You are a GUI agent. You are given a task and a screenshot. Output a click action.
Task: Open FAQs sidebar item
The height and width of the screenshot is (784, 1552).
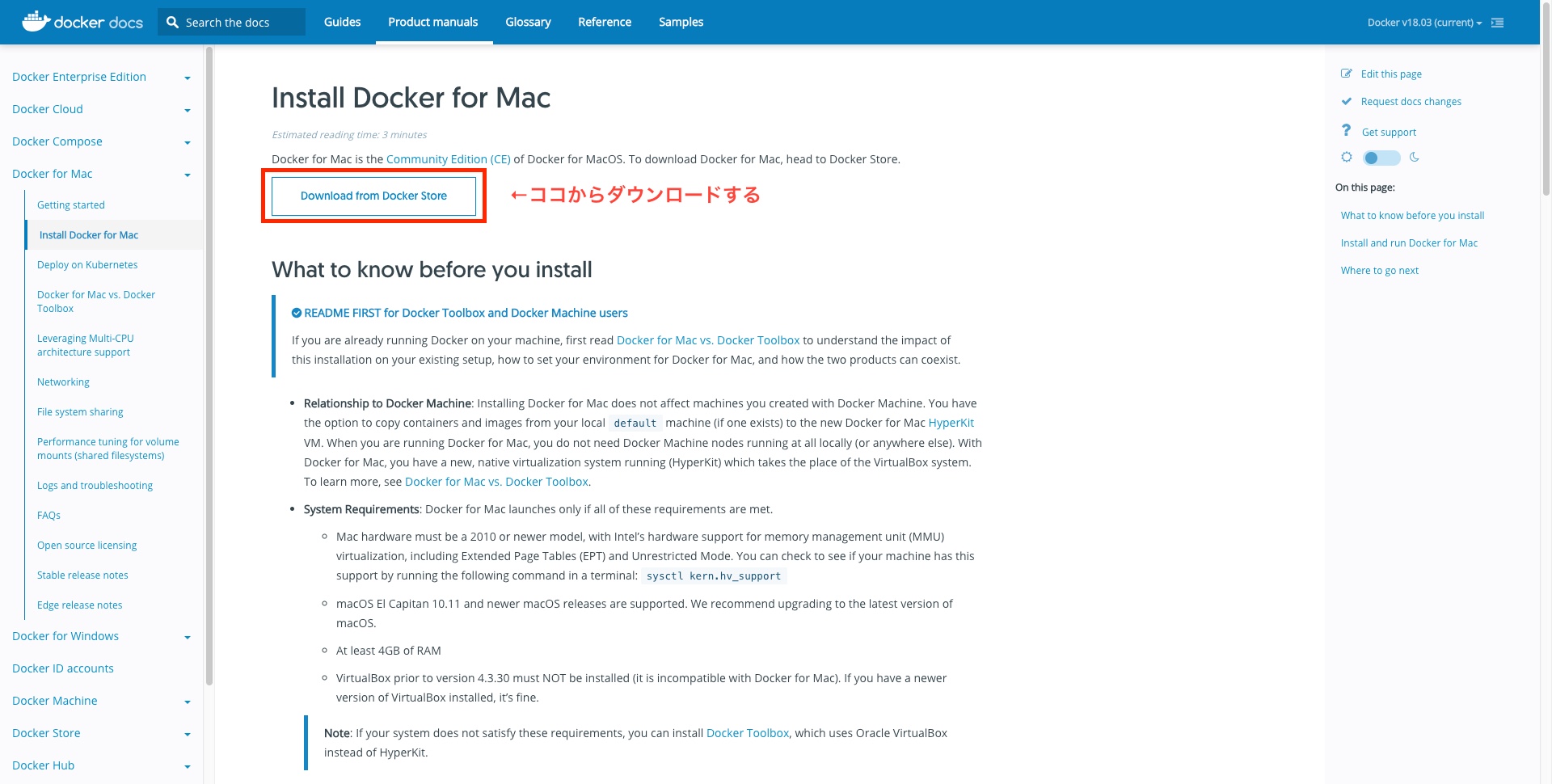point(48,516)
